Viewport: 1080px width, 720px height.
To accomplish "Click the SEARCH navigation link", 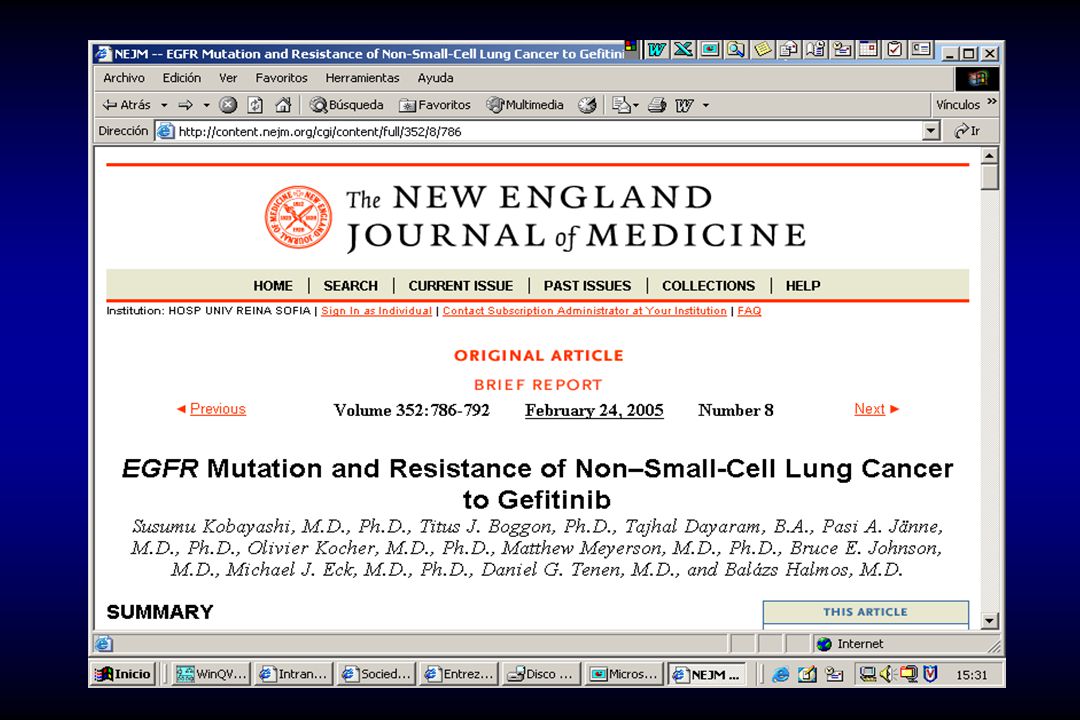I will 351,286.
